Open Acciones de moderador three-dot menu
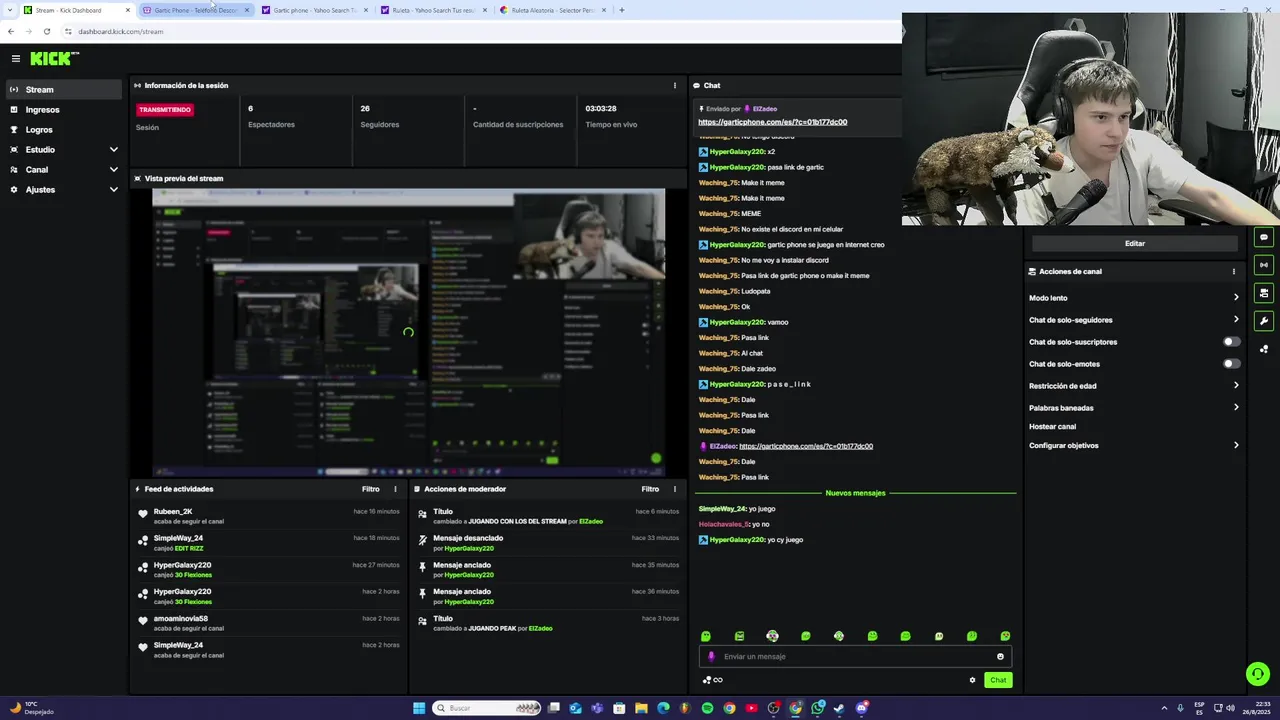The image size is (1280, 720). (x=675, y=489)
